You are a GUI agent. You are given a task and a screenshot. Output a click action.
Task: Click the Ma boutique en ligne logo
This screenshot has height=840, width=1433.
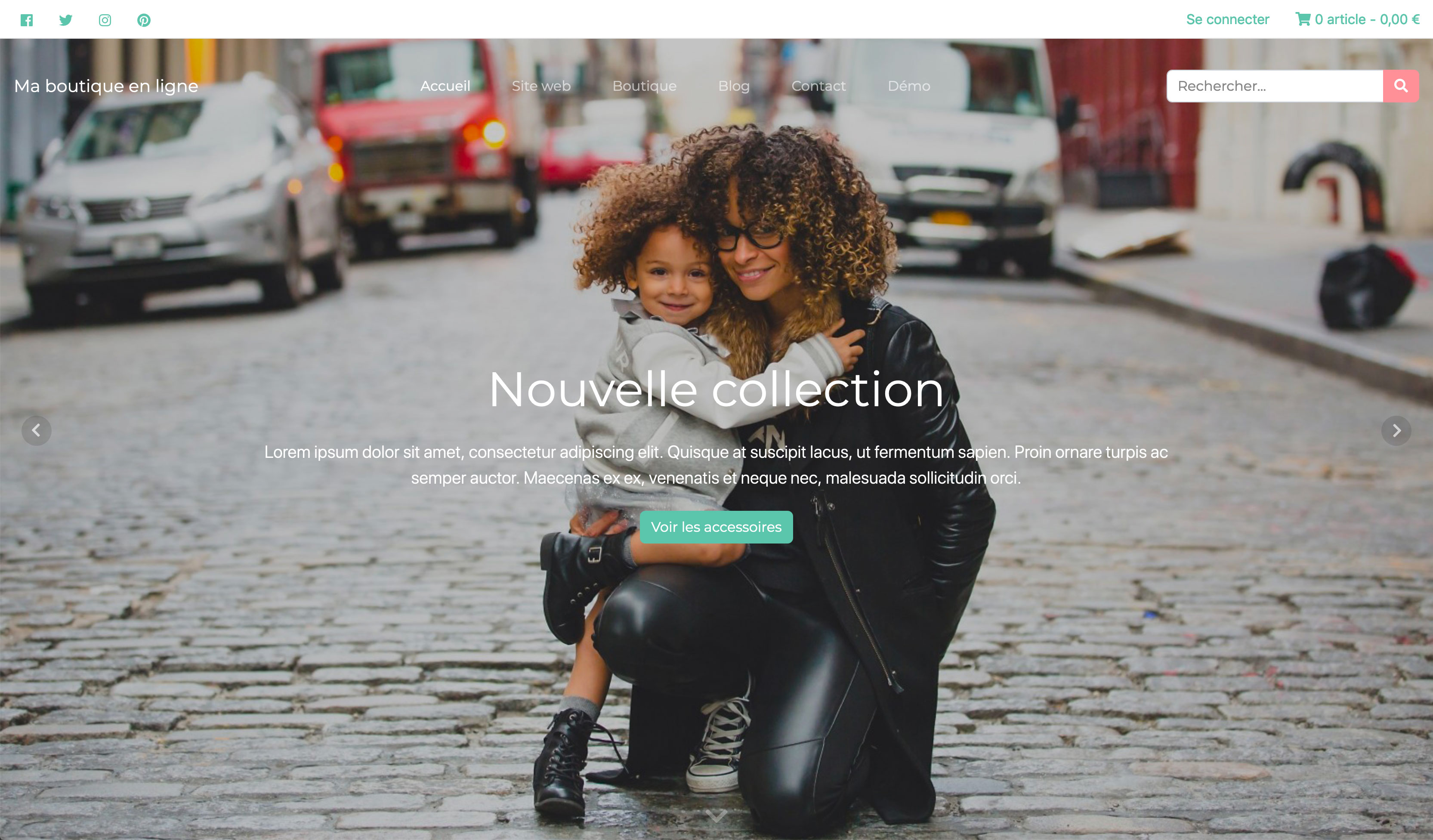coord(106,86)
